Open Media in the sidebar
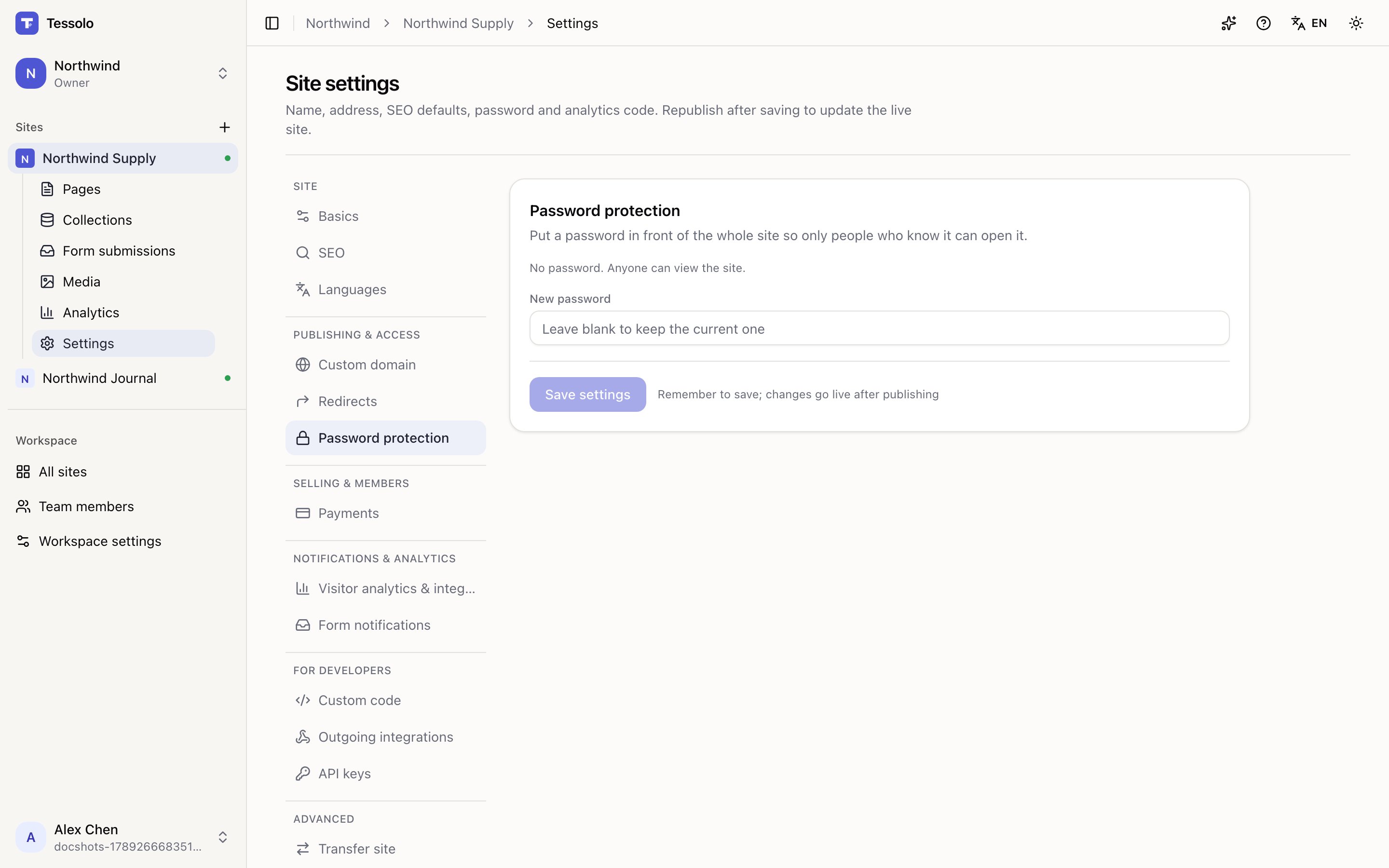Screen dimensions: 1389x868 pyautogui.click(x=123, y=282)
